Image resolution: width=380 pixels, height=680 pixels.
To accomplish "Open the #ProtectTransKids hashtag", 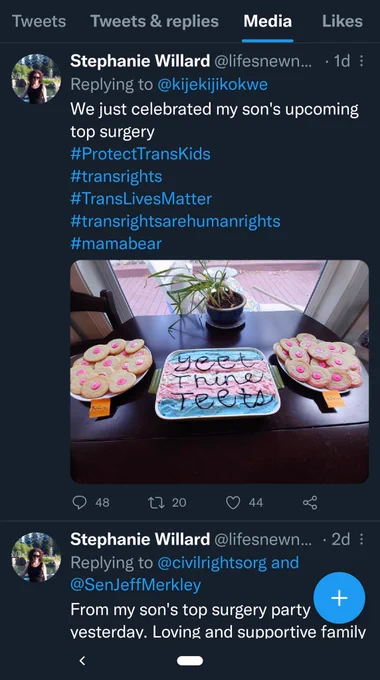I will tap(140, 154).
